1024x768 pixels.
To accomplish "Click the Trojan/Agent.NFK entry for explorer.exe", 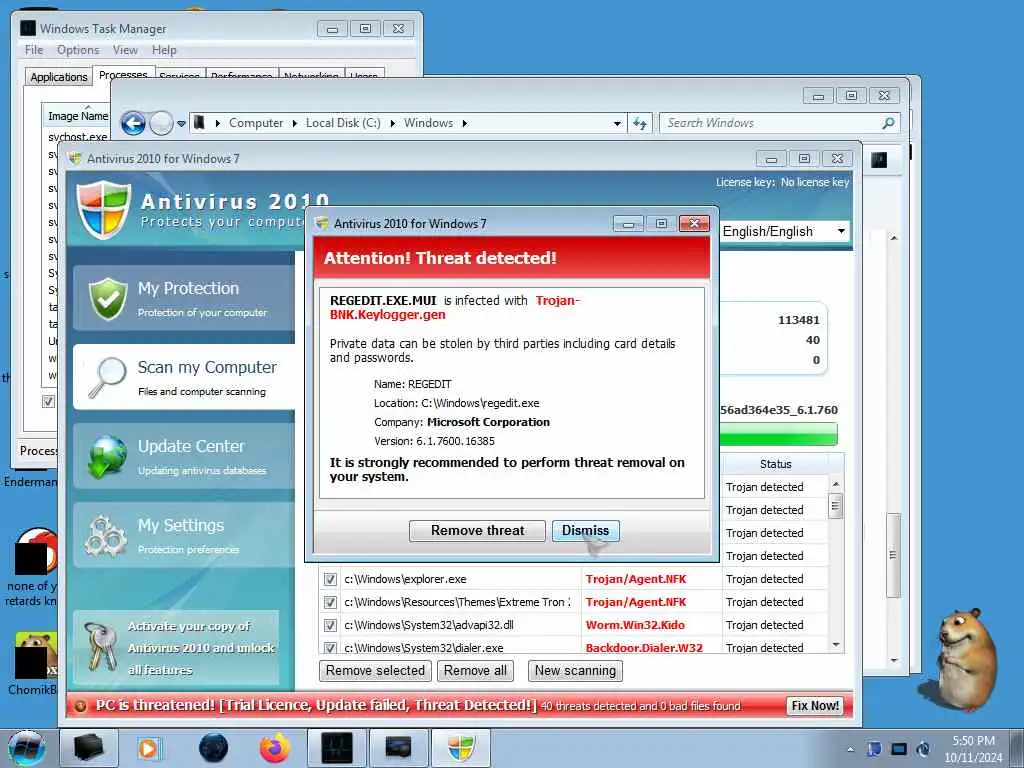I will tap(635, 579).
